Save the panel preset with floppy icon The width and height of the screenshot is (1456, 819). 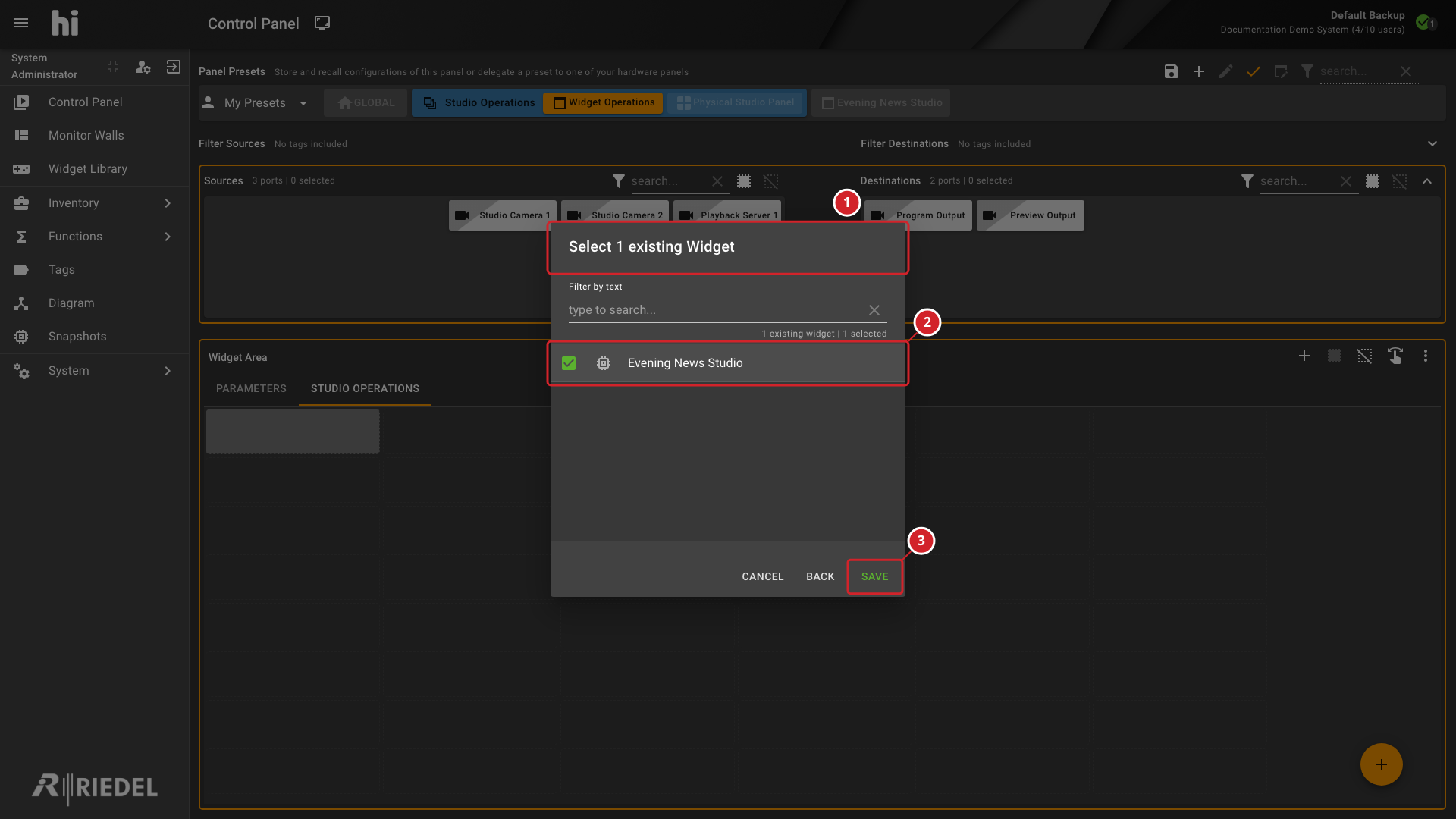(1172, 71)
